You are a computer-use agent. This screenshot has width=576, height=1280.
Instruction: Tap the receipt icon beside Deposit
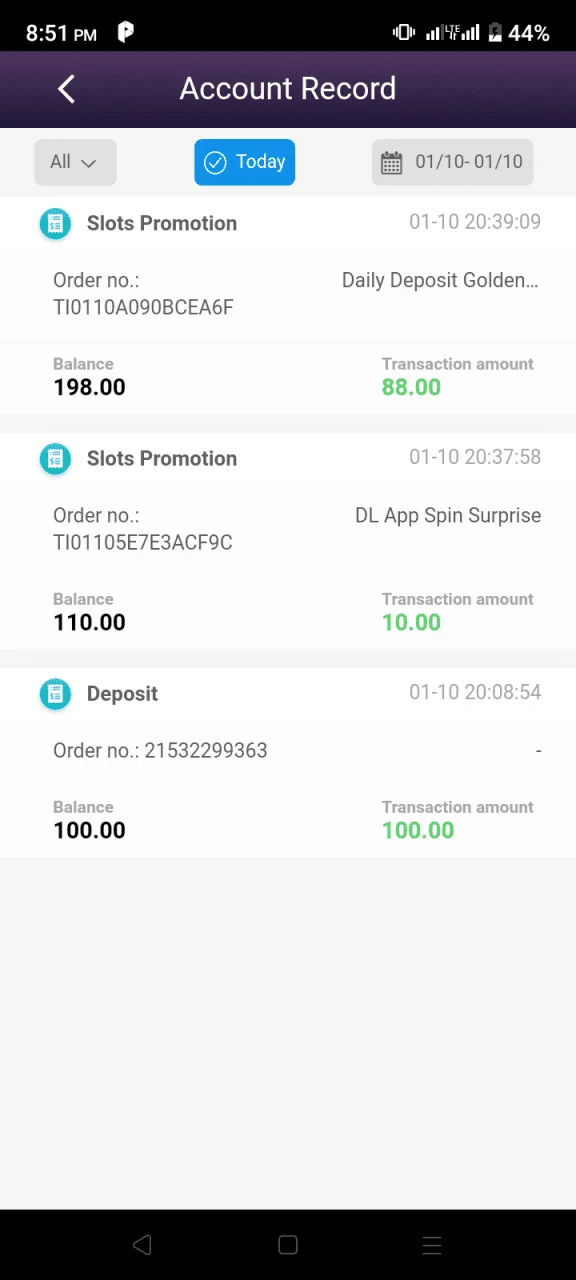coord(55,694)
